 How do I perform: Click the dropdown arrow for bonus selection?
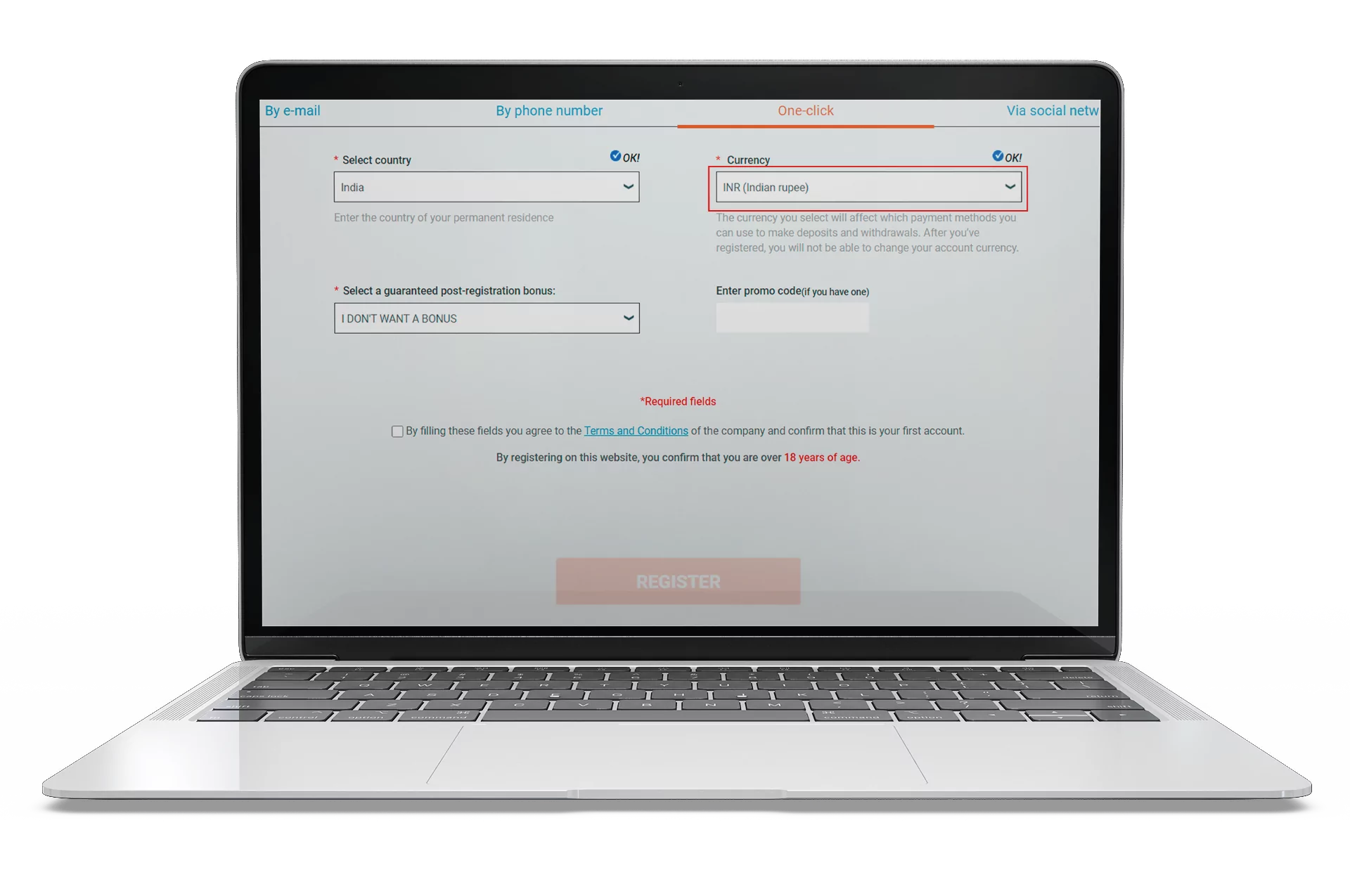click(626, 318)
